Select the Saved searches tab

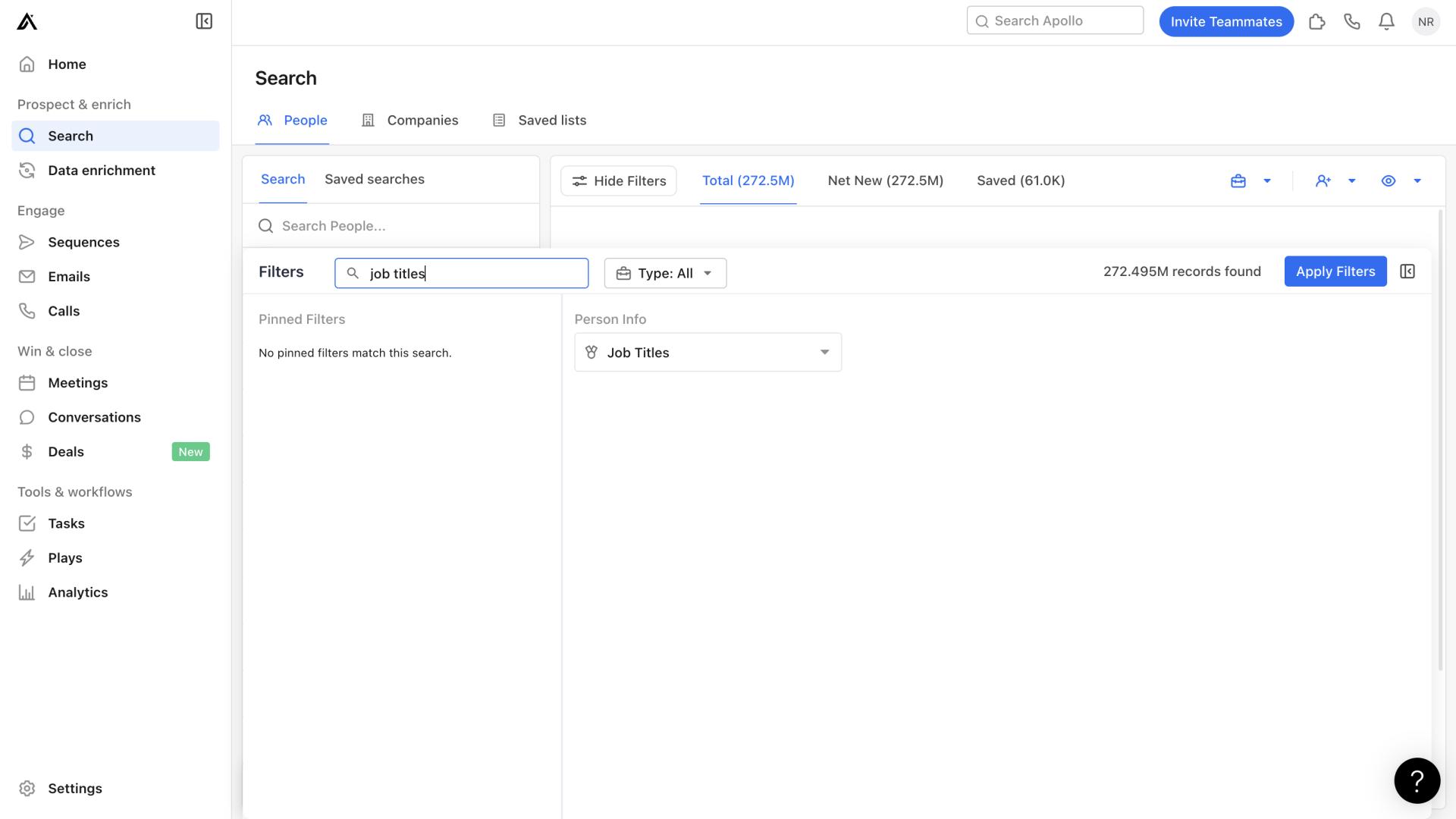pos(375,179)
